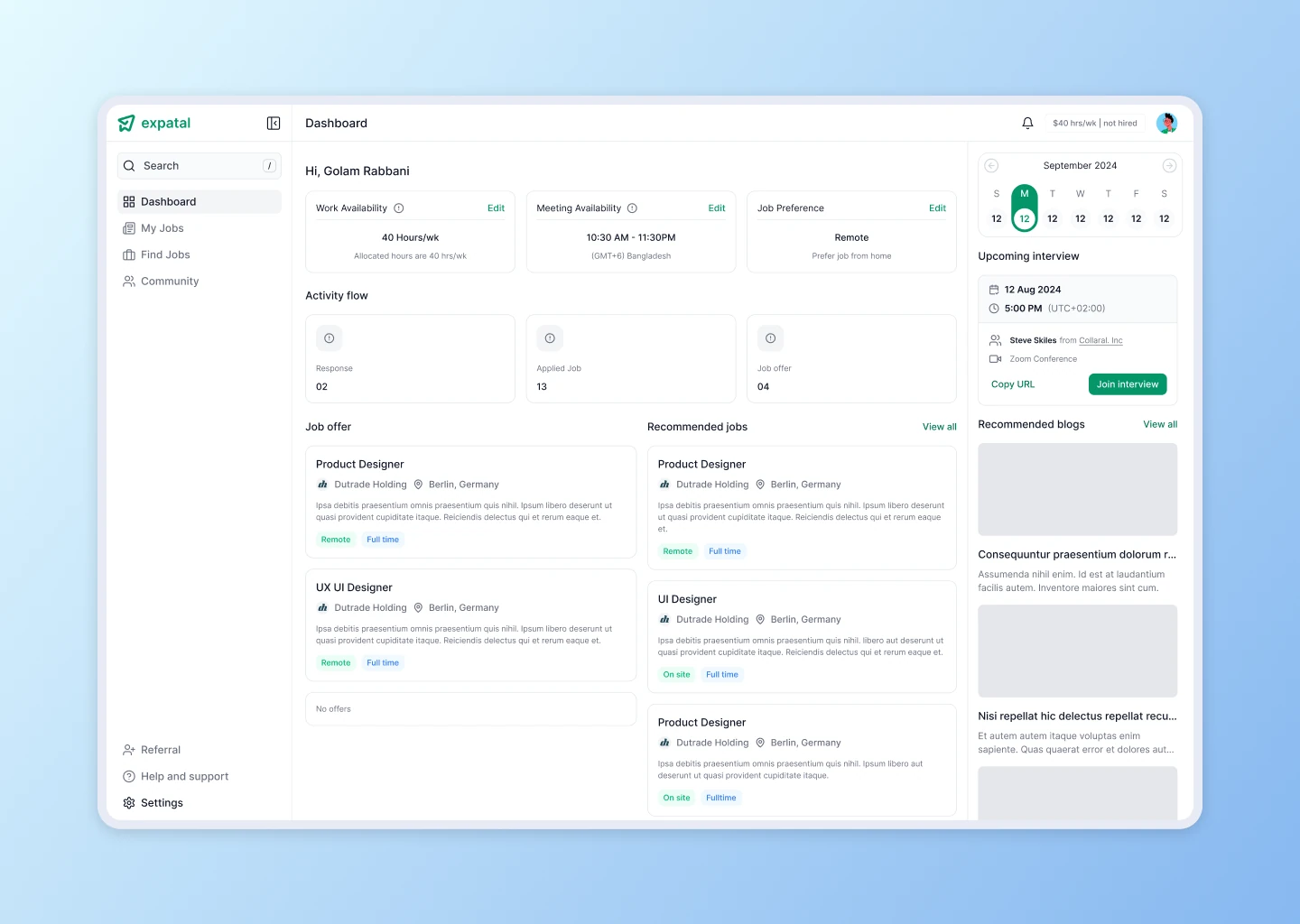Open Settings from sidebar
The height and width of the screenshot is (924, 1300).
click(x=200, y=803)
